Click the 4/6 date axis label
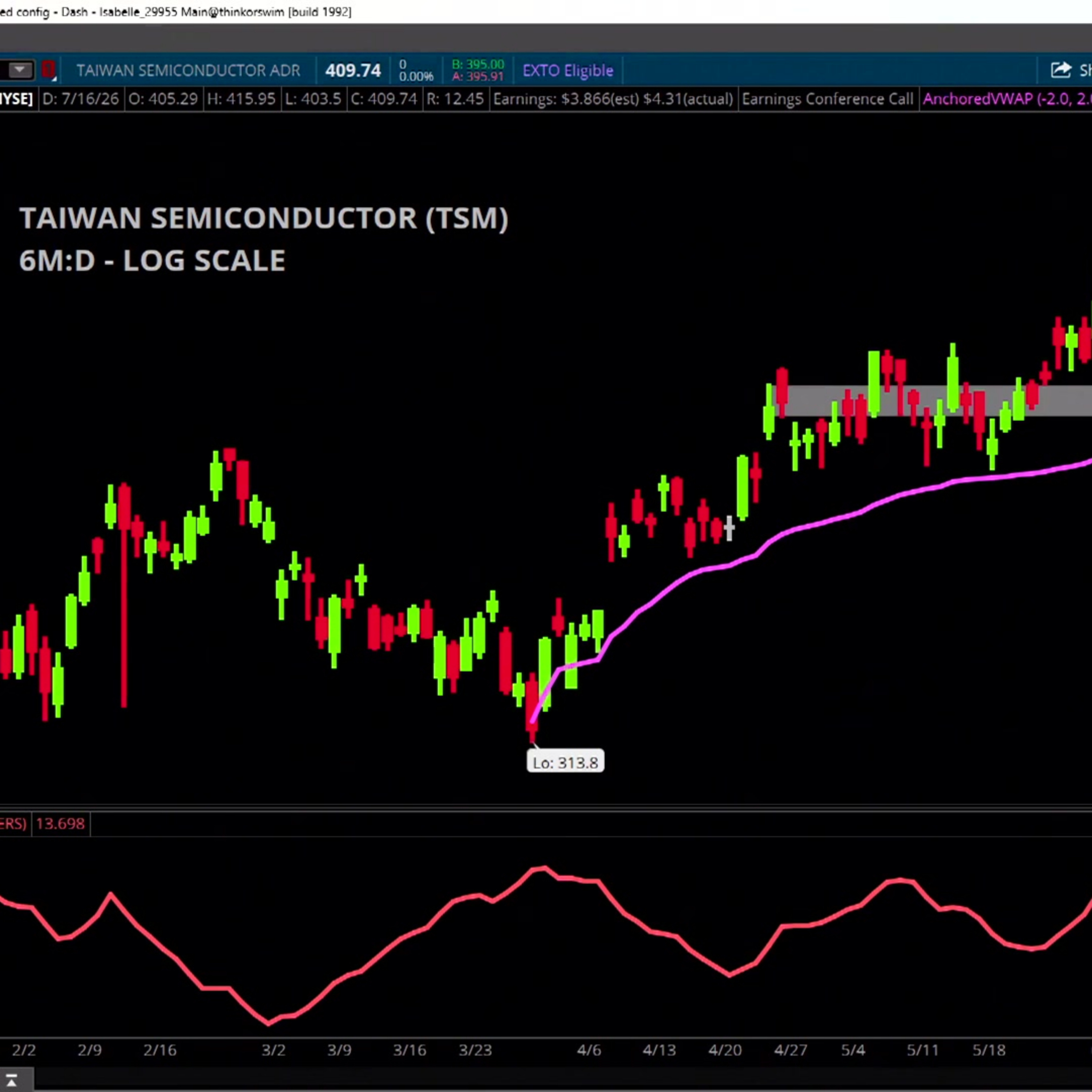Viewport: 1092px width, 1092px height. (x=589, y=1050)
